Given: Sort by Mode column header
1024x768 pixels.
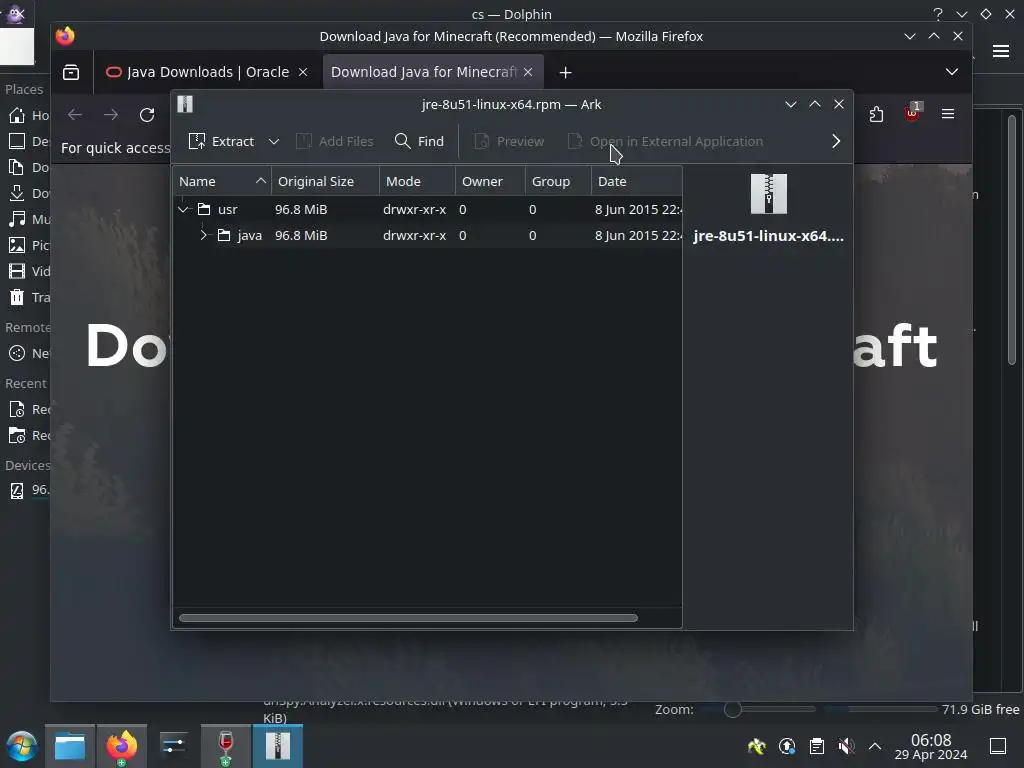Looking at the screenshot, I should [417, 182].
